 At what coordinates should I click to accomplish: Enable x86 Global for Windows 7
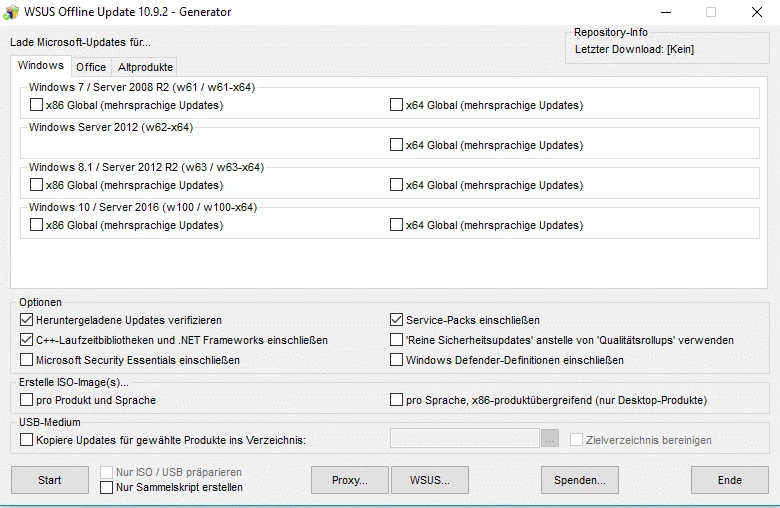pyautogui.click(x=37, y=105)
